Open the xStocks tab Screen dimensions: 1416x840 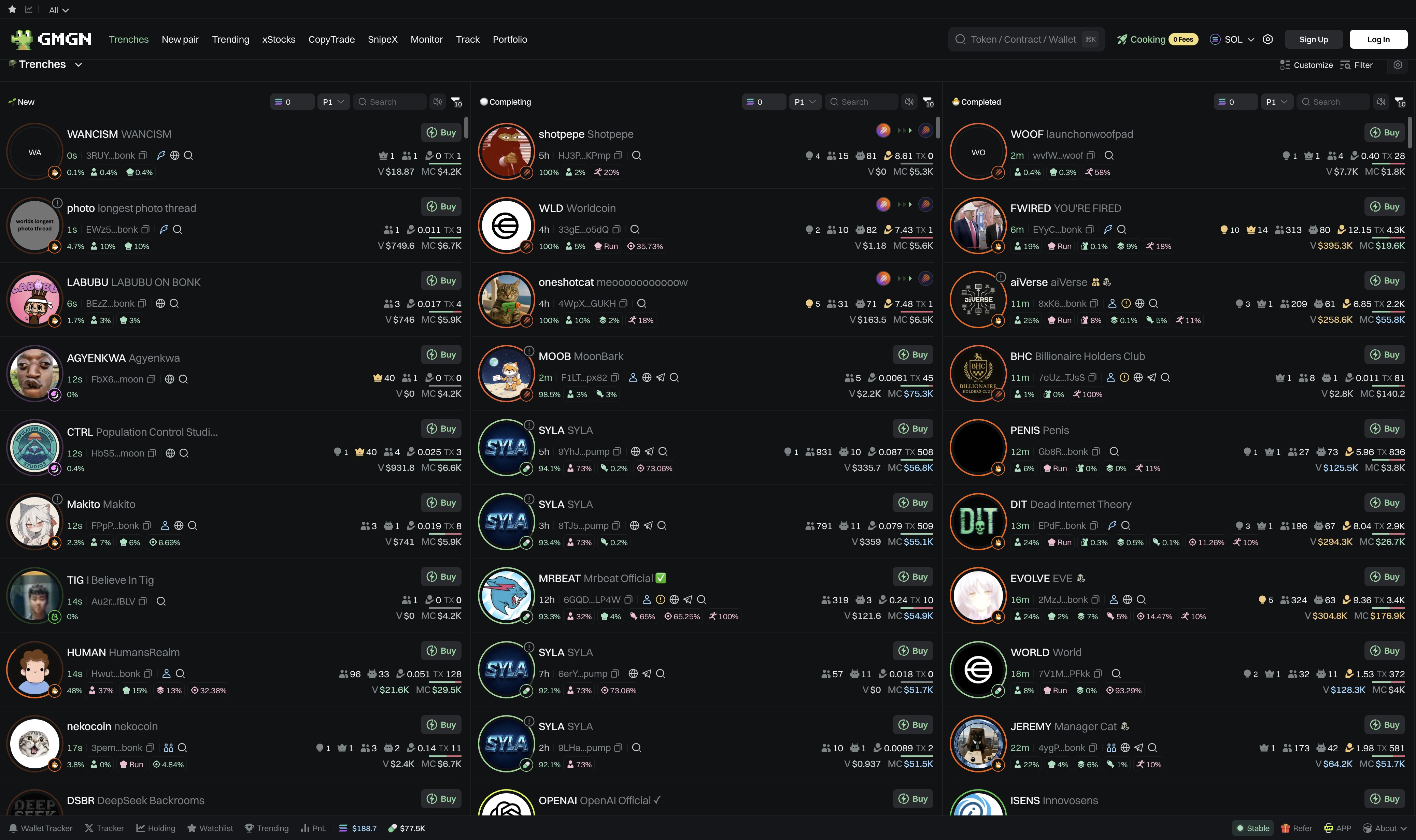(x=279, y=40)
